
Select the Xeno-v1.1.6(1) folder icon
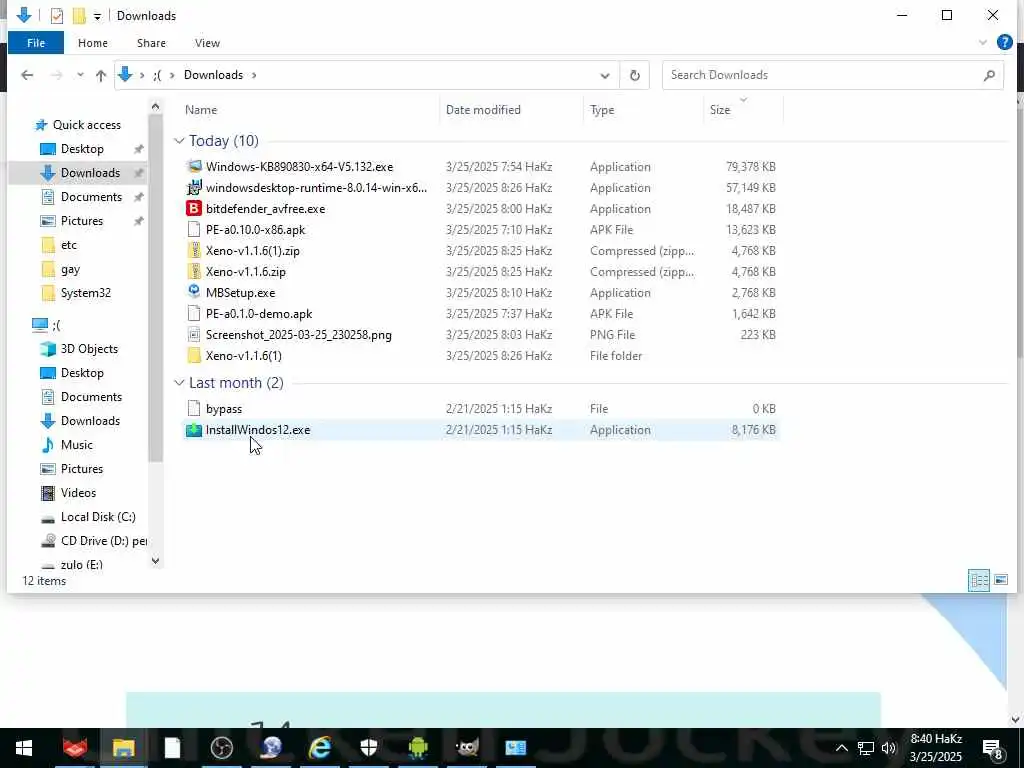194,355
